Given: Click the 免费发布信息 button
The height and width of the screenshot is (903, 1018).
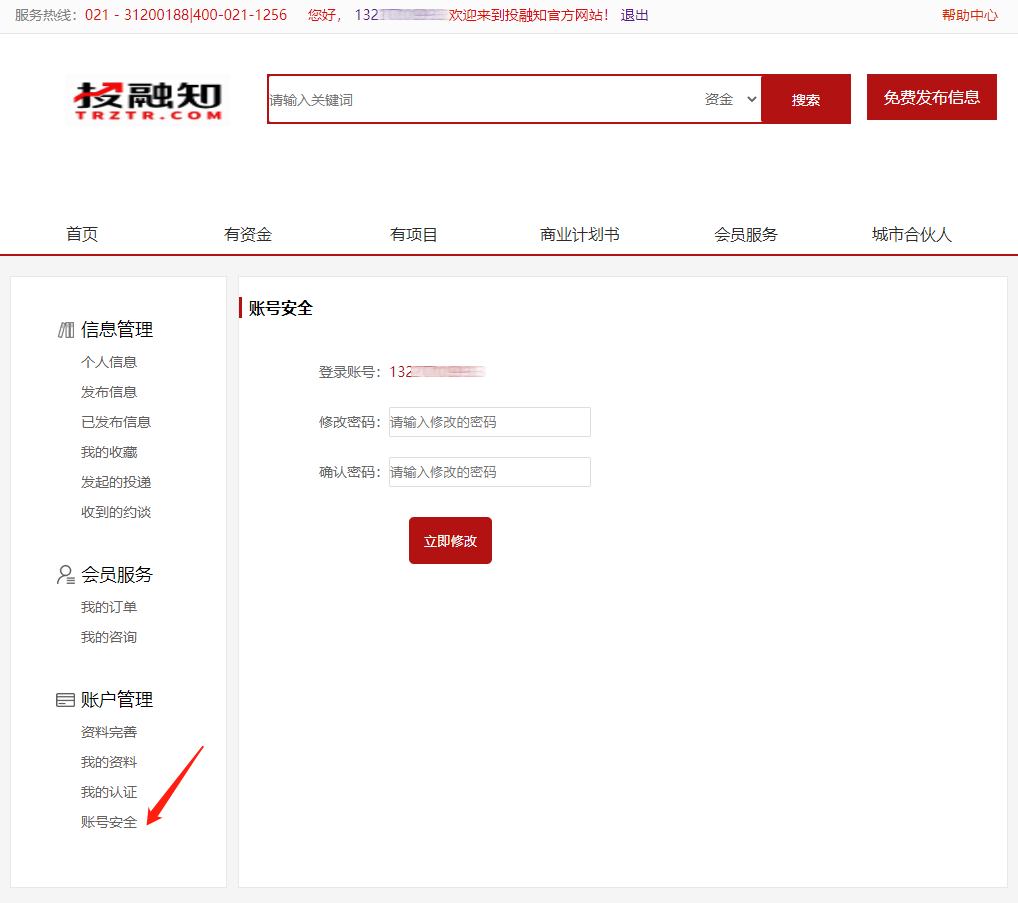Looking at the screenshot, I should coord(931,97).
